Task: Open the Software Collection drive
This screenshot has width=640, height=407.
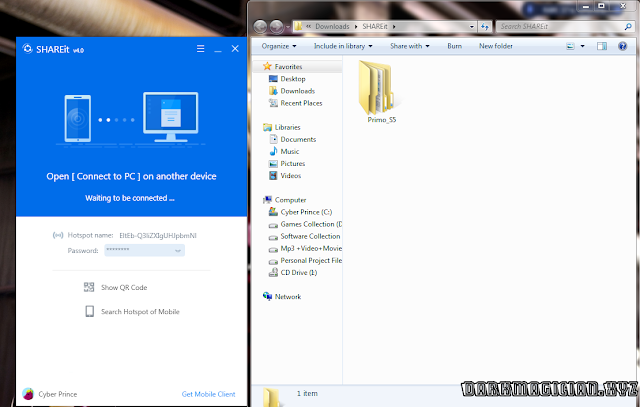Action: [310, 236]
